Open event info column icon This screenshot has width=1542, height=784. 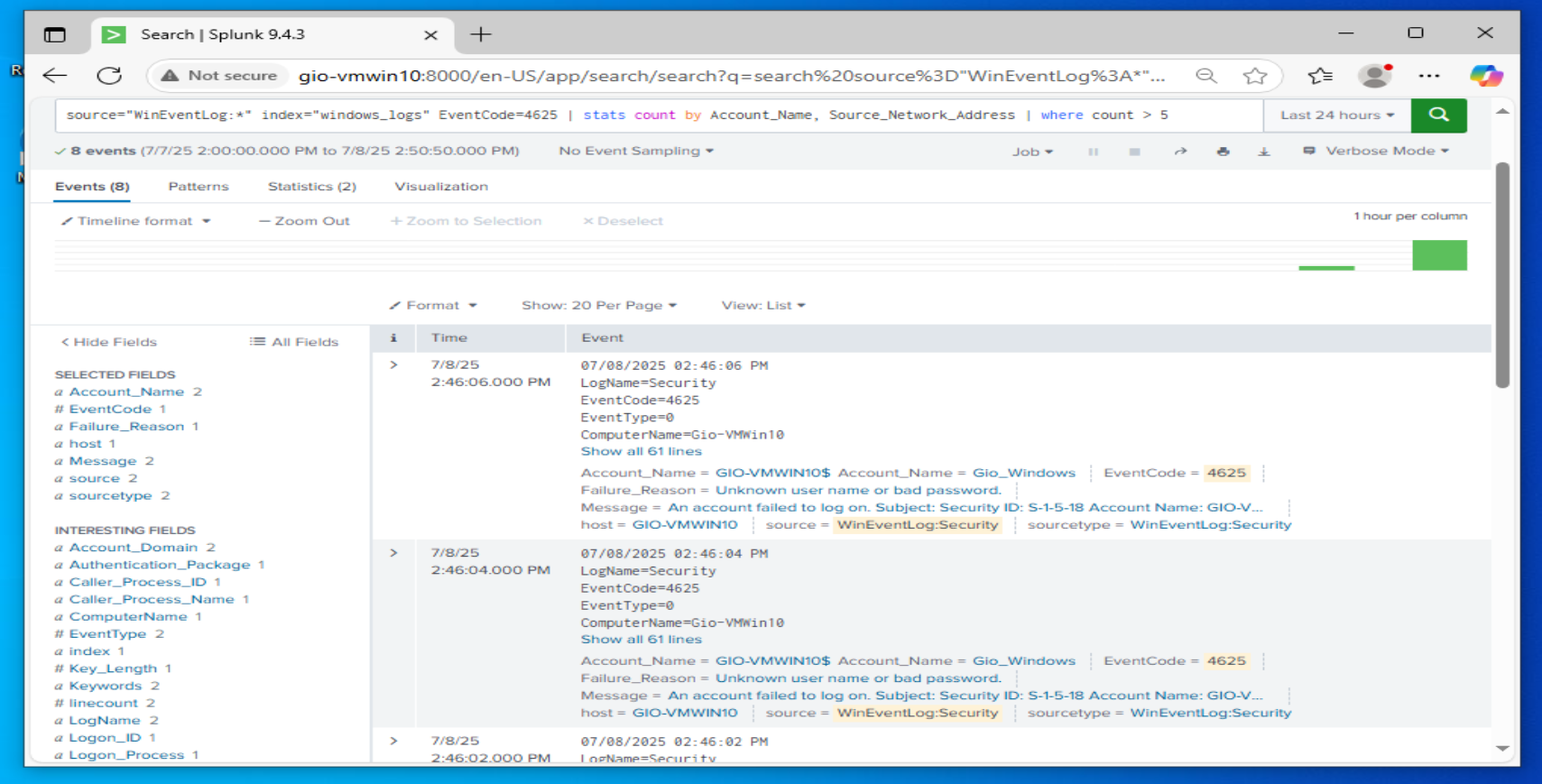click(x=393, y=338)
